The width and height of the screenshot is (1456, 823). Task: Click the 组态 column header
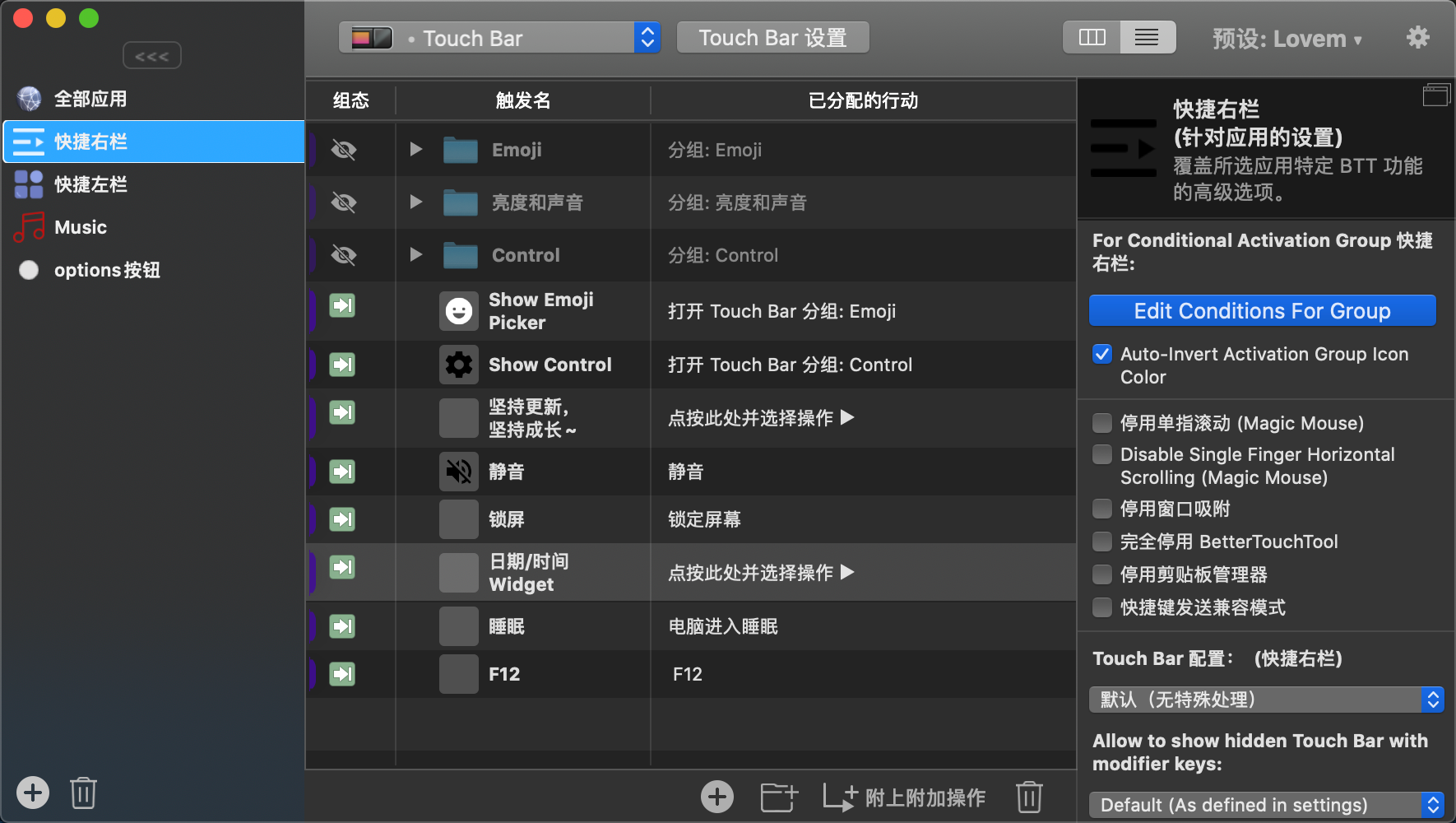coord(351,100)
